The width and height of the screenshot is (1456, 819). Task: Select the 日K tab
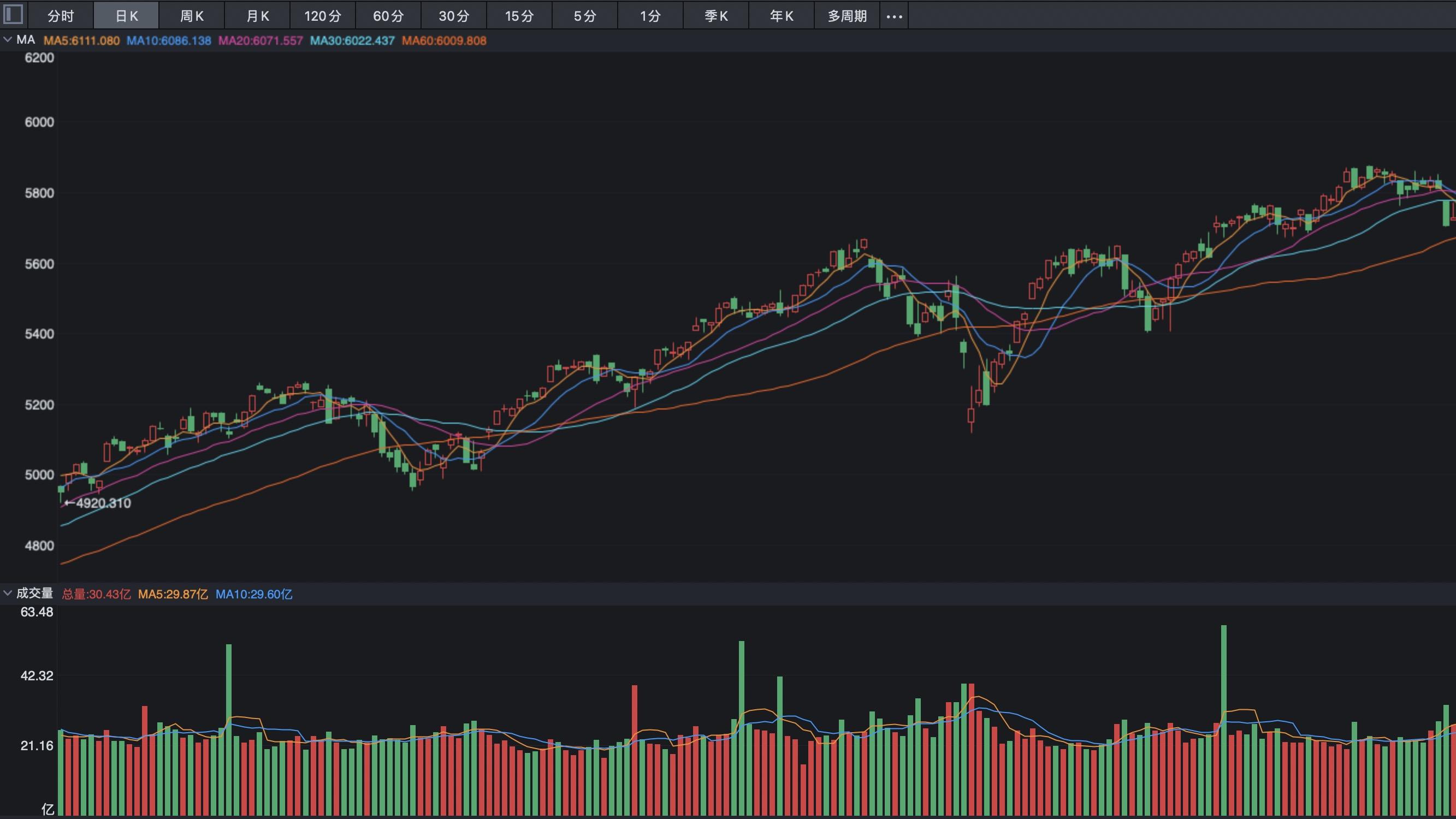pyautogui.click(x=126, y=16)
